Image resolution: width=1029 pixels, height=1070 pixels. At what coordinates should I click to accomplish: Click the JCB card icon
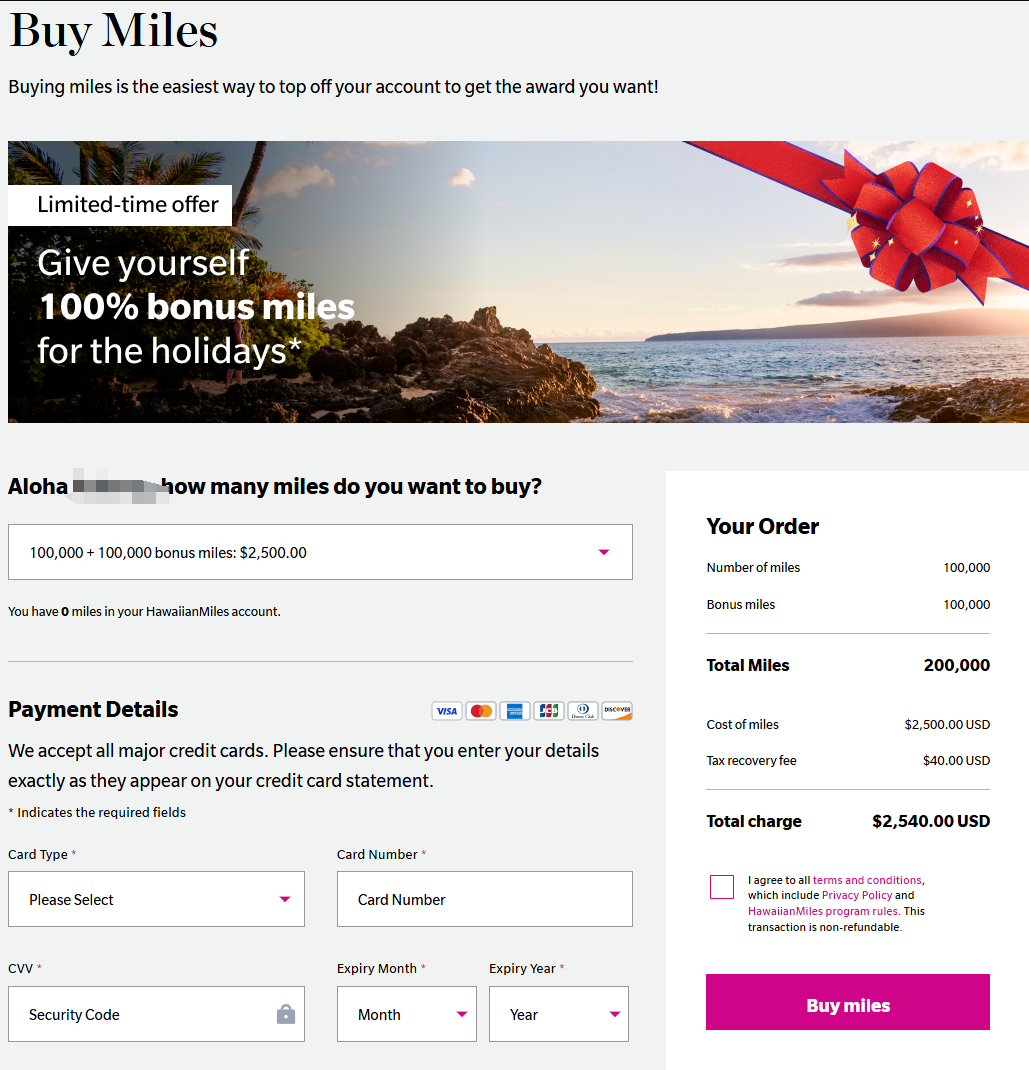549,711
